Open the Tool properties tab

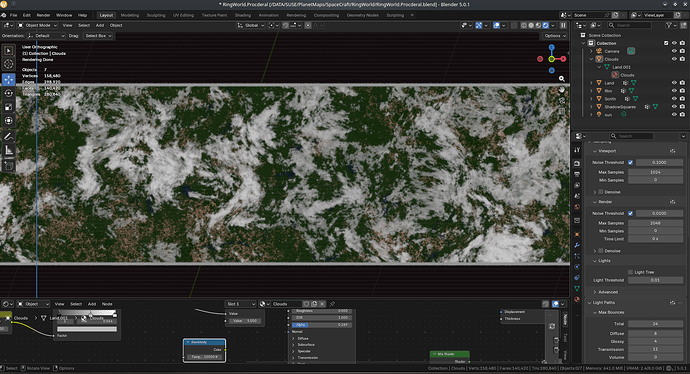point(577,150)
